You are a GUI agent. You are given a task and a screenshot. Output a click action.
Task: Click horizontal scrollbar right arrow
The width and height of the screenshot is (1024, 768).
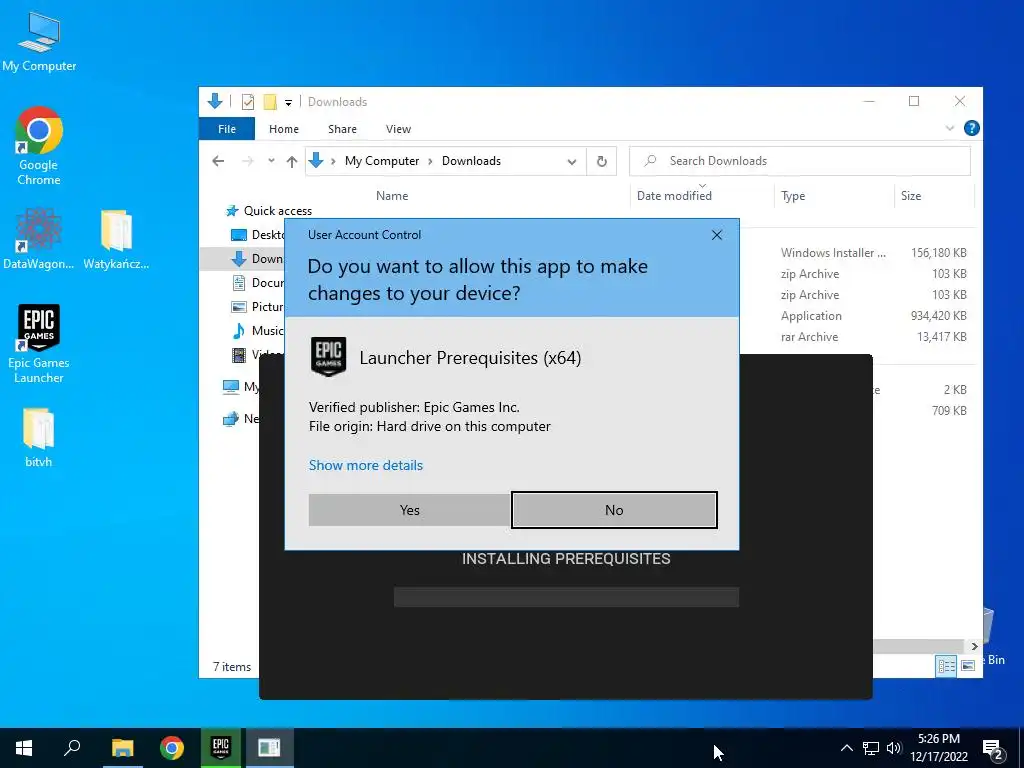tap(974, 647)
